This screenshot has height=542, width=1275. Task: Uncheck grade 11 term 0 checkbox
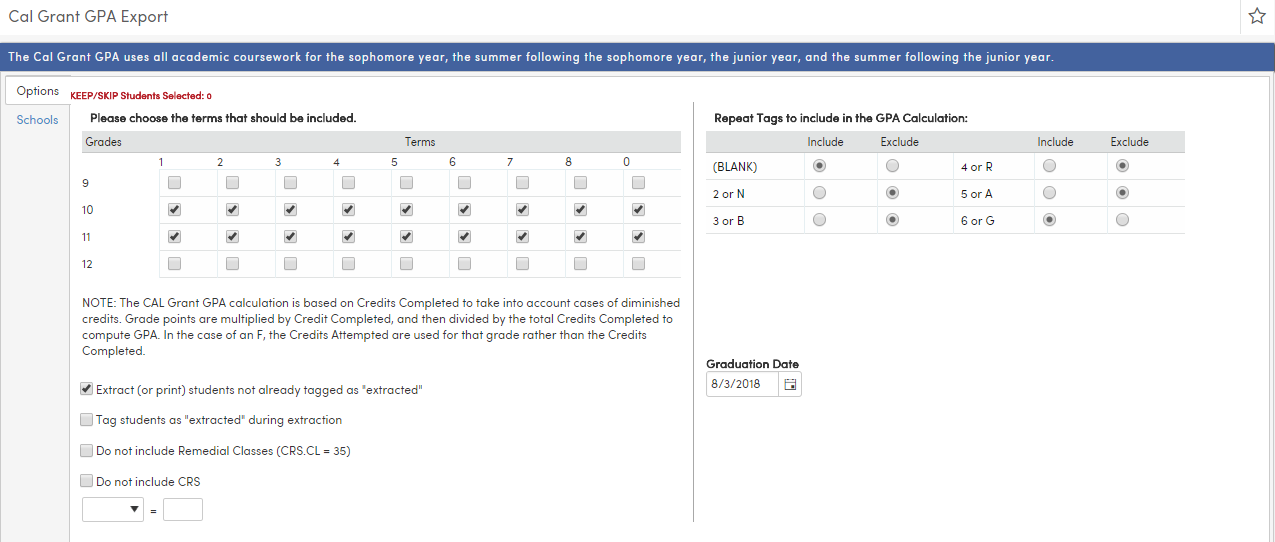(x=639, y=237)
